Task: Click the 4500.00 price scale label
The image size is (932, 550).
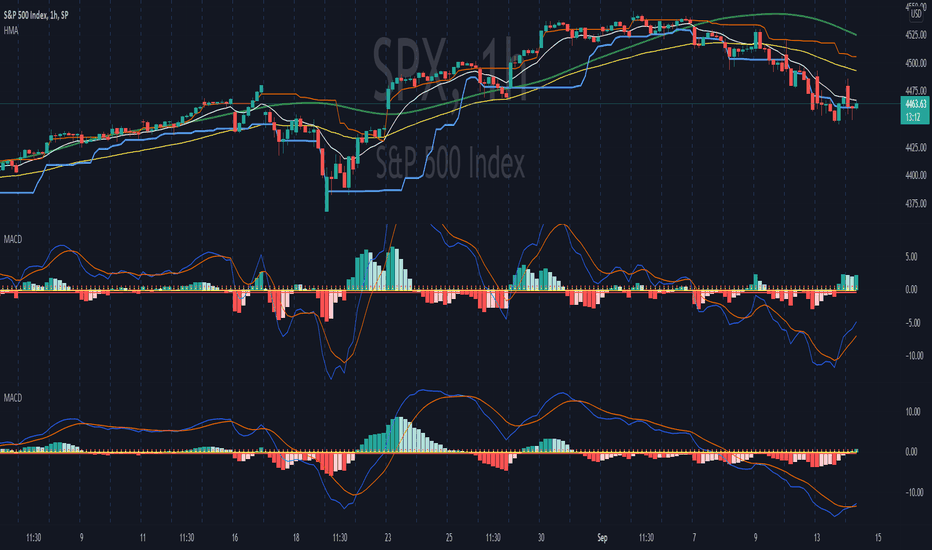Action: coord(915,63)
